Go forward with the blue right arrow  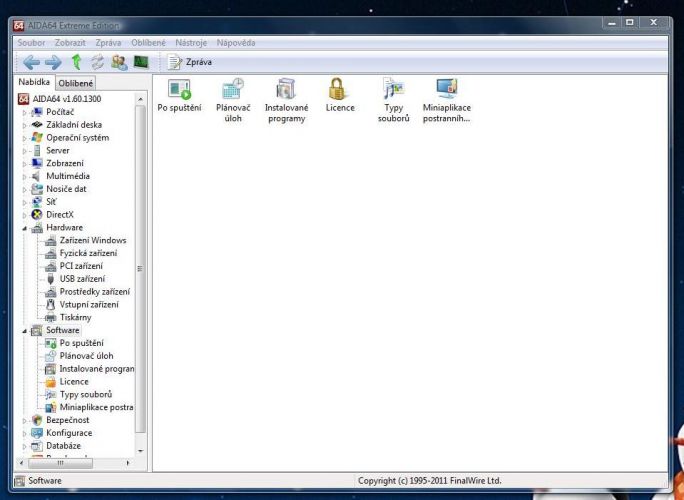[x=53, y=62]
